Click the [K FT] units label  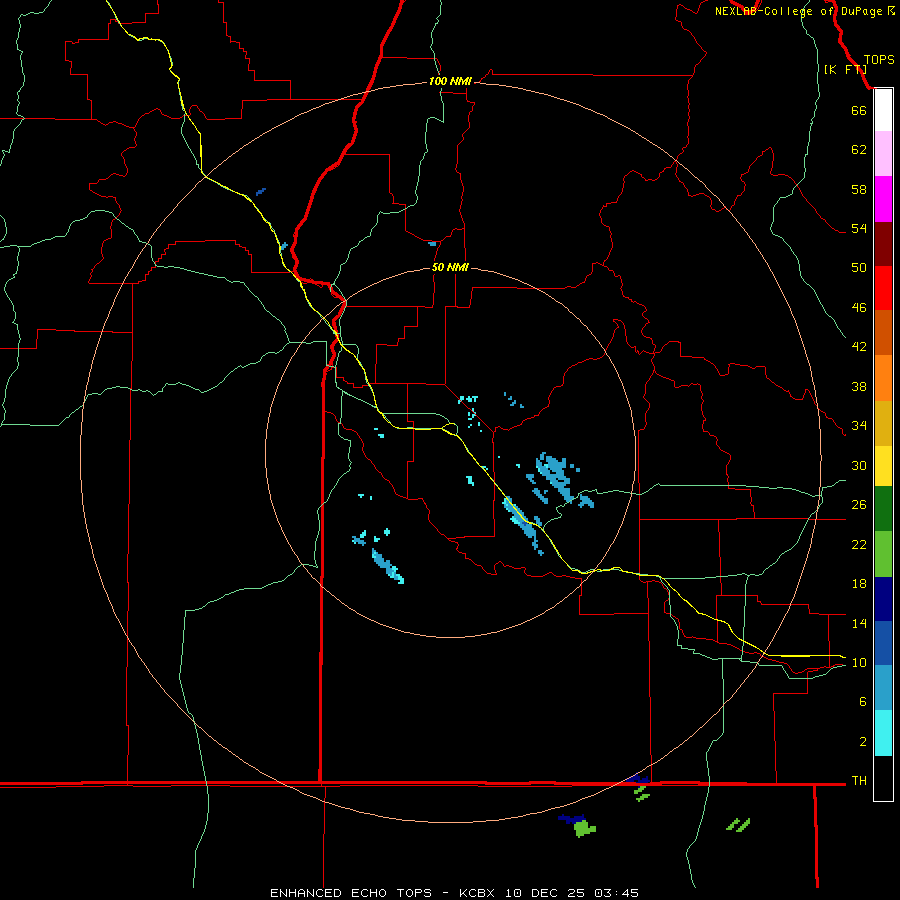point(845,69)
